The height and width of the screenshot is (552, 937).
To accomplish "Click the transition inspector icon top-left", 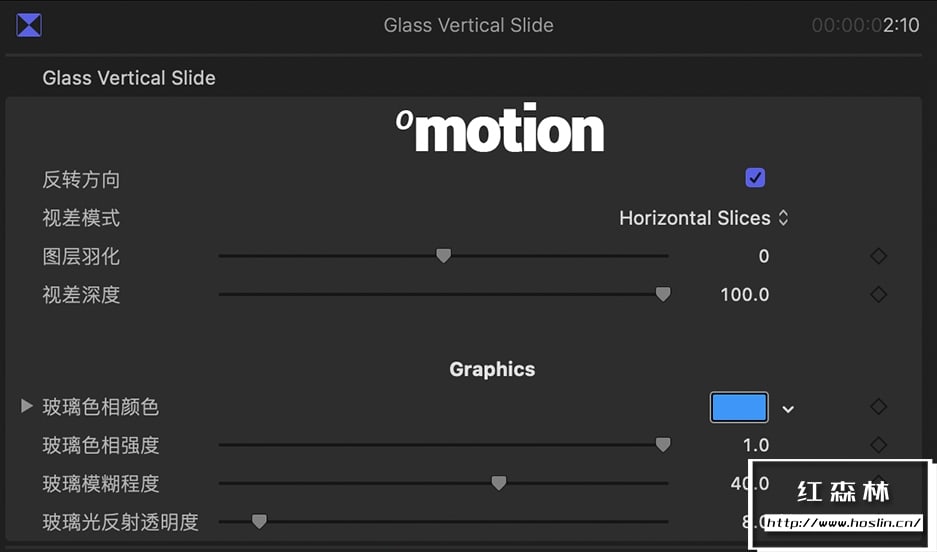I will click(29, 25).
